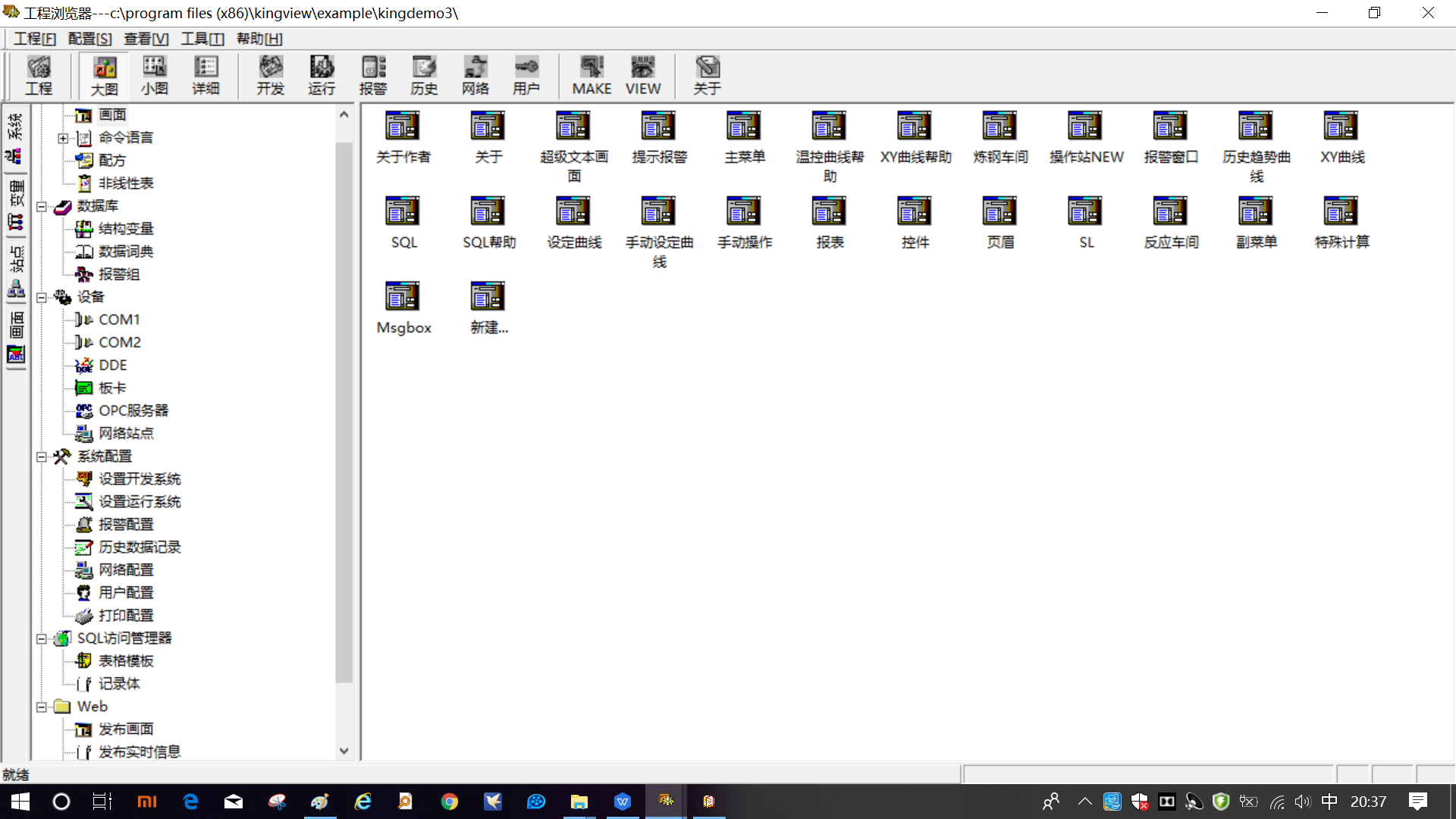Image resolution: width=1456 pixels, height=819 pixels.
Task: Click the 用户 (user) toolbar icon
Action: 526,75
